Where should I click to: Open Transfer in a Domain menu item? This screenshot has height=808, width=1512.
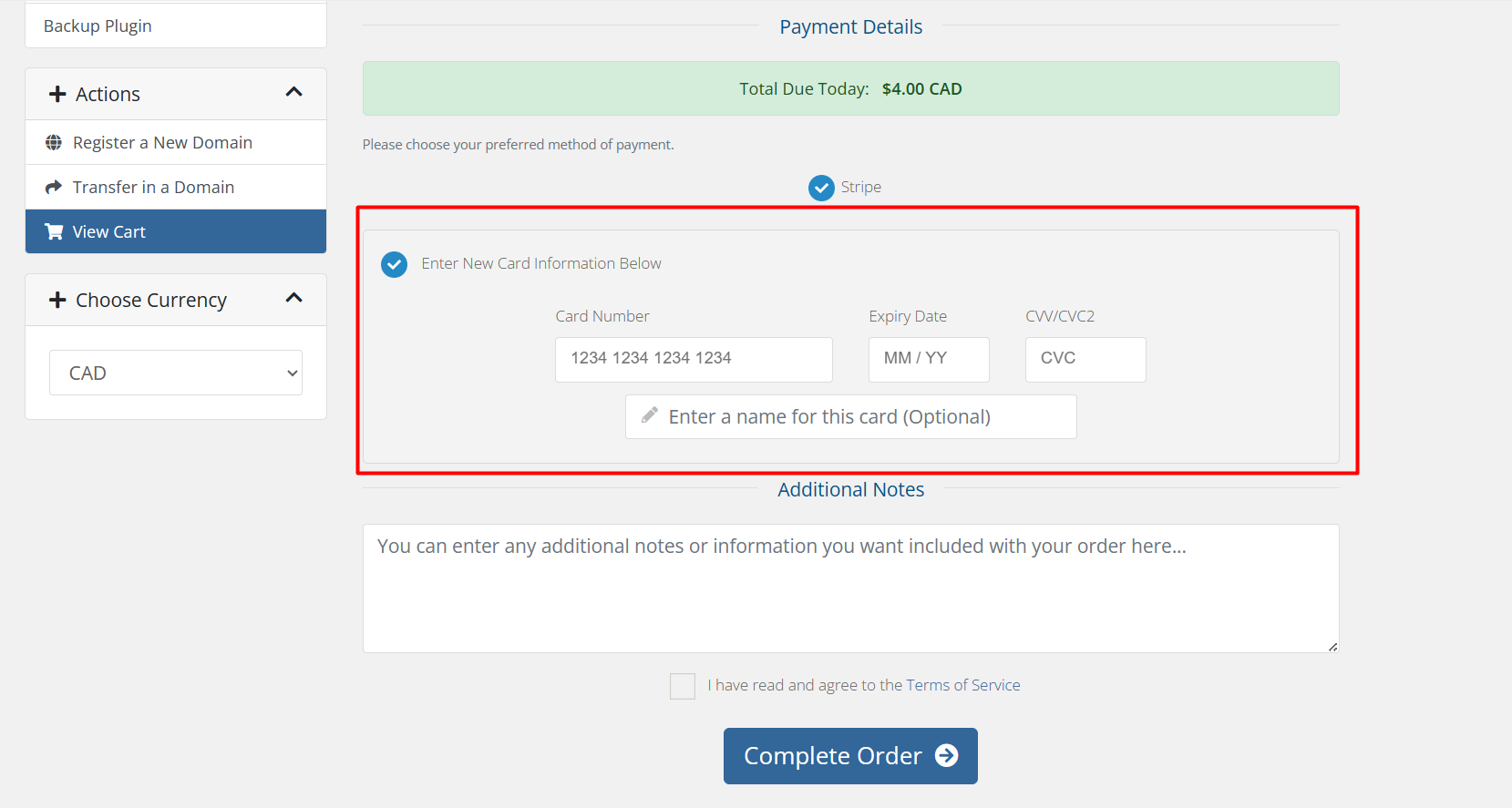coord(153,187)
